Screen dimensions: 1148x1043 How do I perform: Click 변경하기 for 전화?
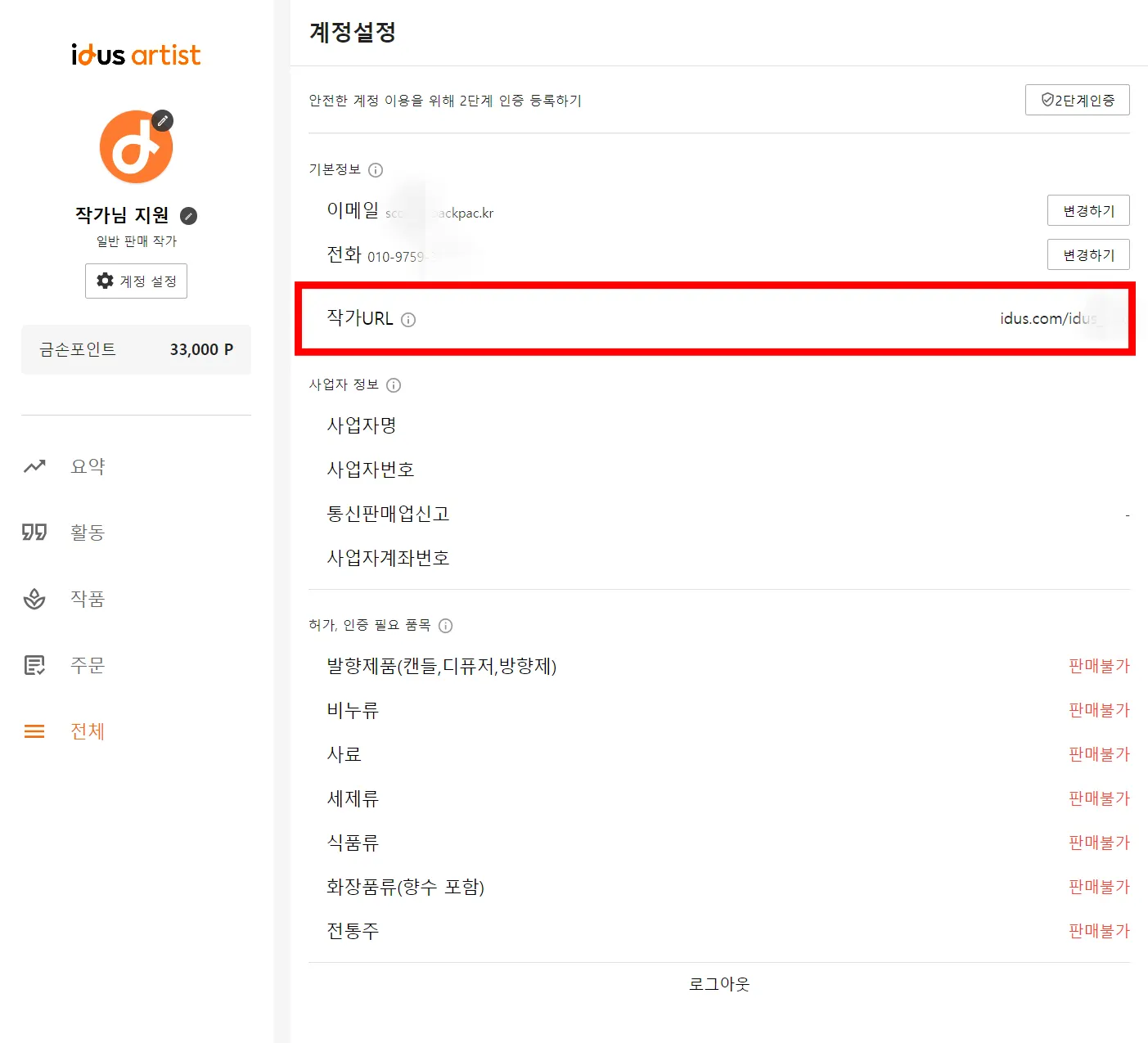point(1087,254)
